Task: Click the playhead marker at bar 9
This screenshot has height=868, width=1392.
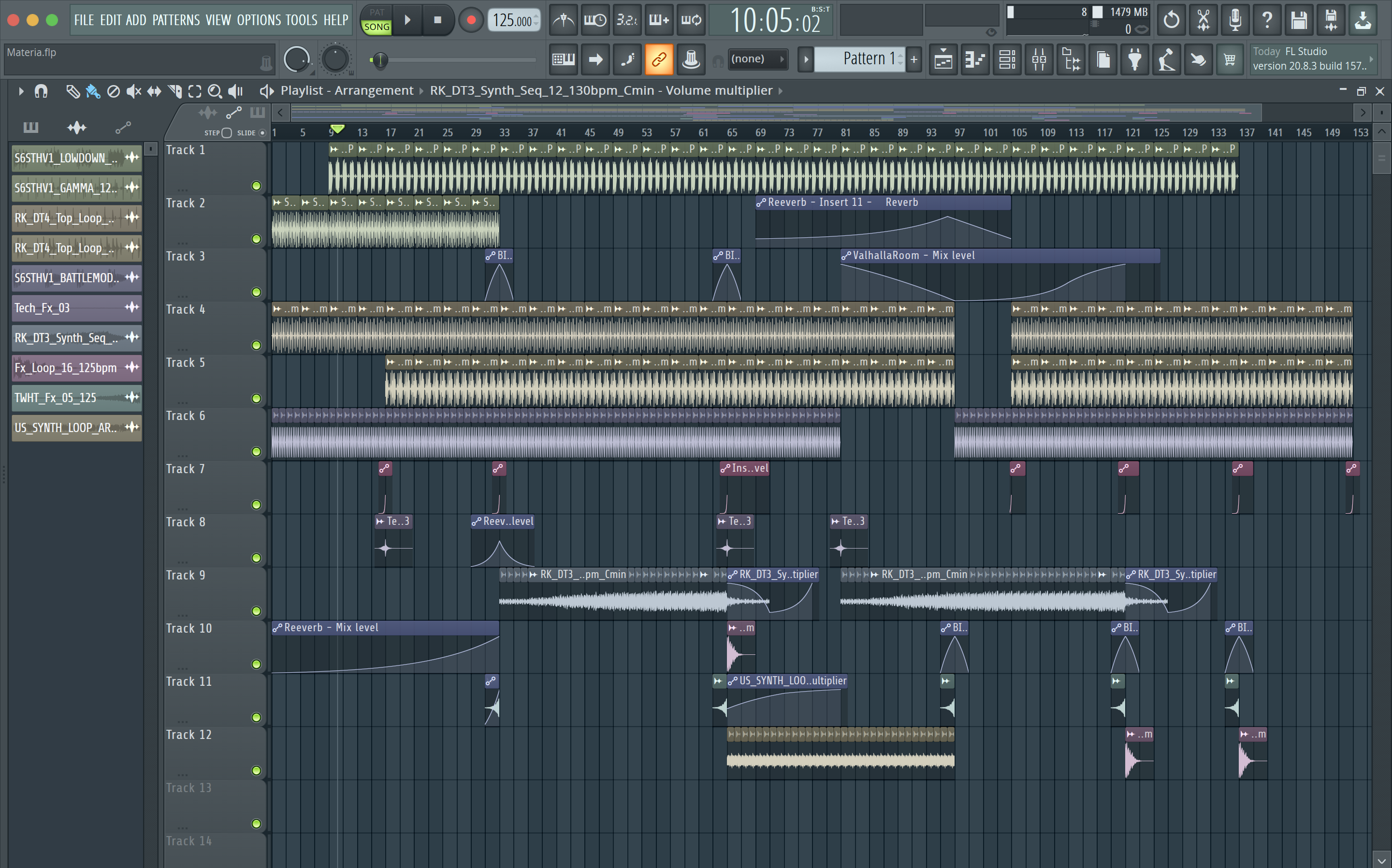Action: [337, 129]
